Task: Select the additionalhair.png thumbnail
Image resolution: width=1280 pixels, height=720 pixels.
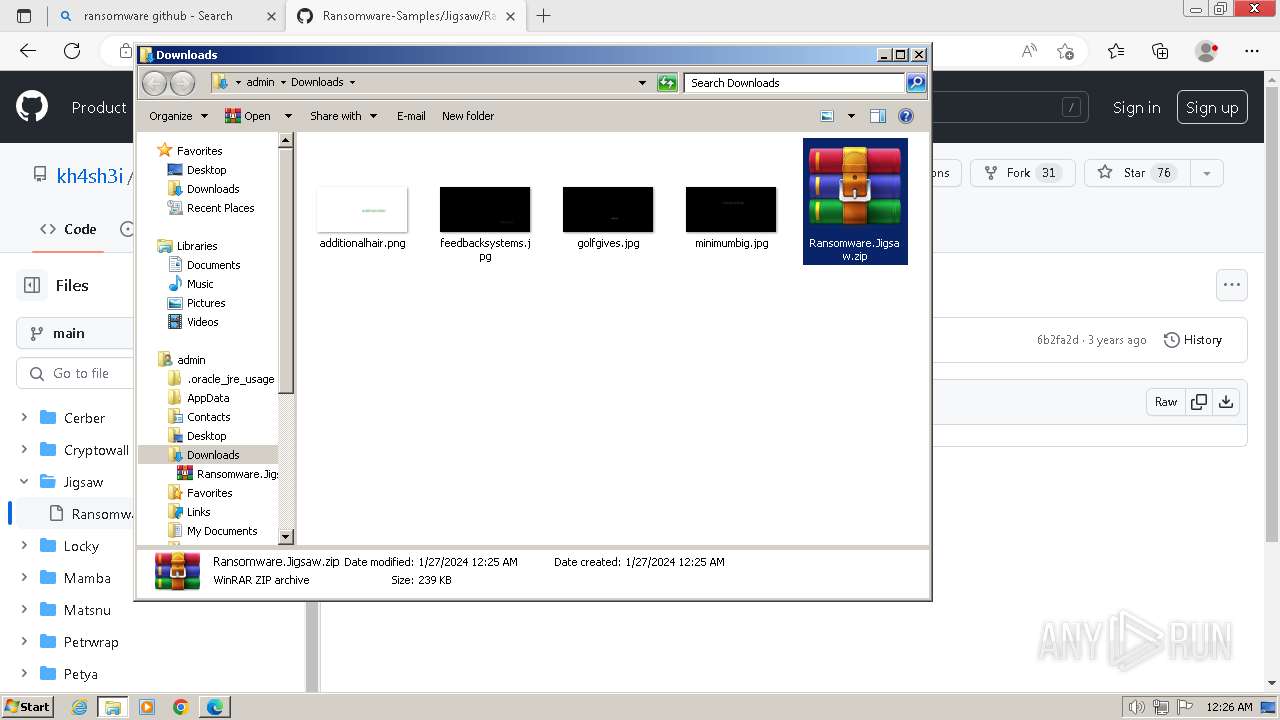Action: point(362,209)
